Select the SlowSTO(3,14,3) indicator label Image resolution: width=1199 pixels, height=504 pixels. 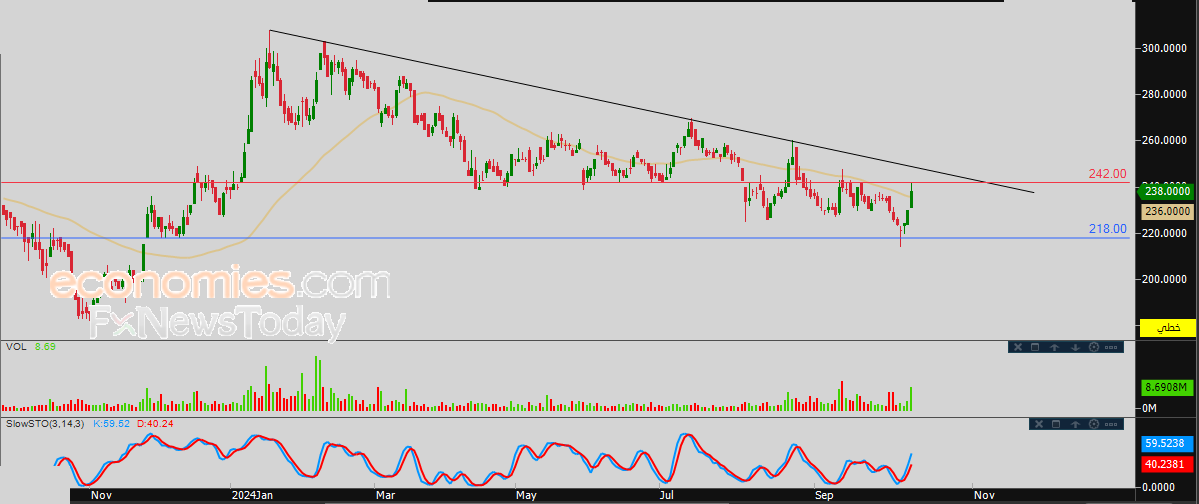click(x=46, y=422)
